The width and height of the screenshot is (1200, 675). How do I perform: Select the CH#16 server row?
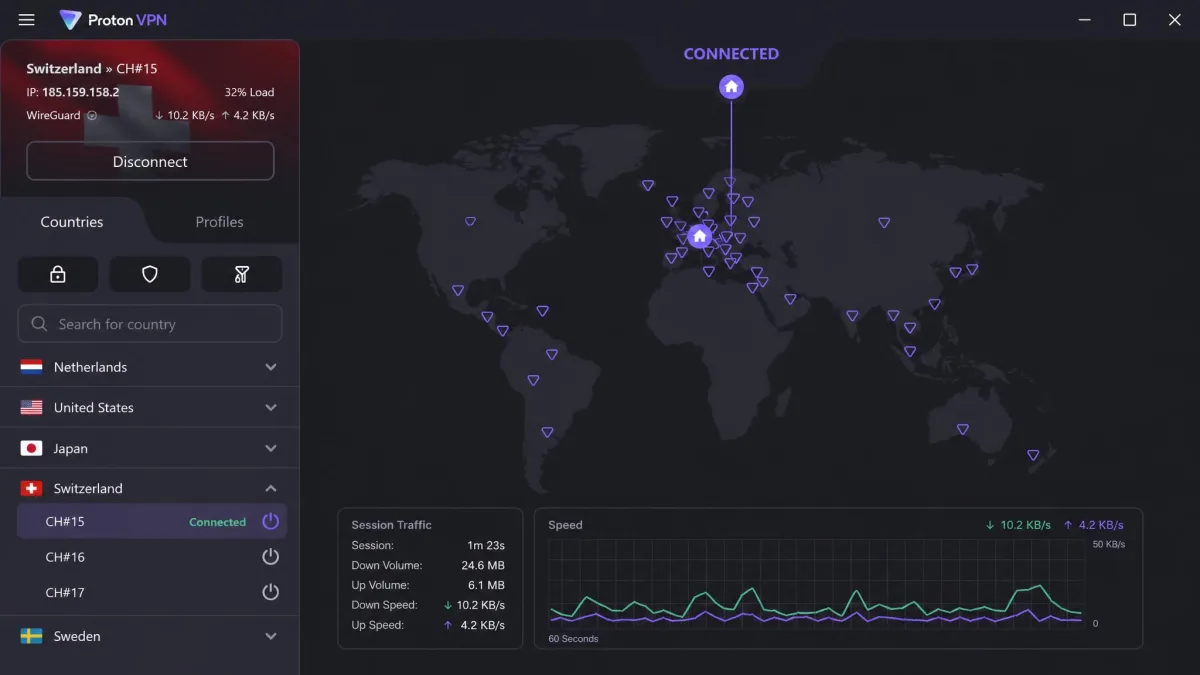(x=152, y=557)
